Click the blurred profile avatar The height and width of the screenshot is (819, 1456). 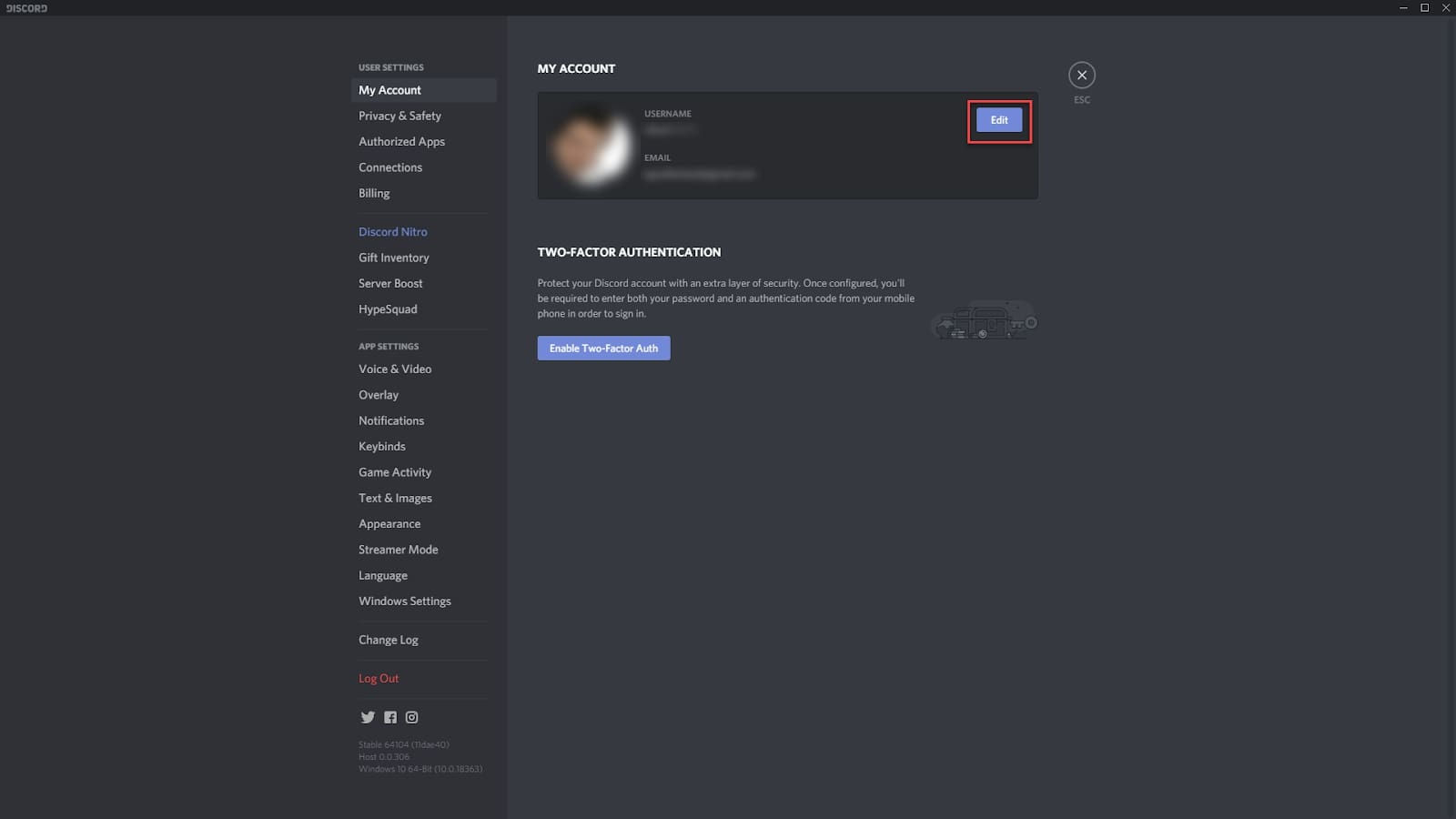click(x=591, y=146)
